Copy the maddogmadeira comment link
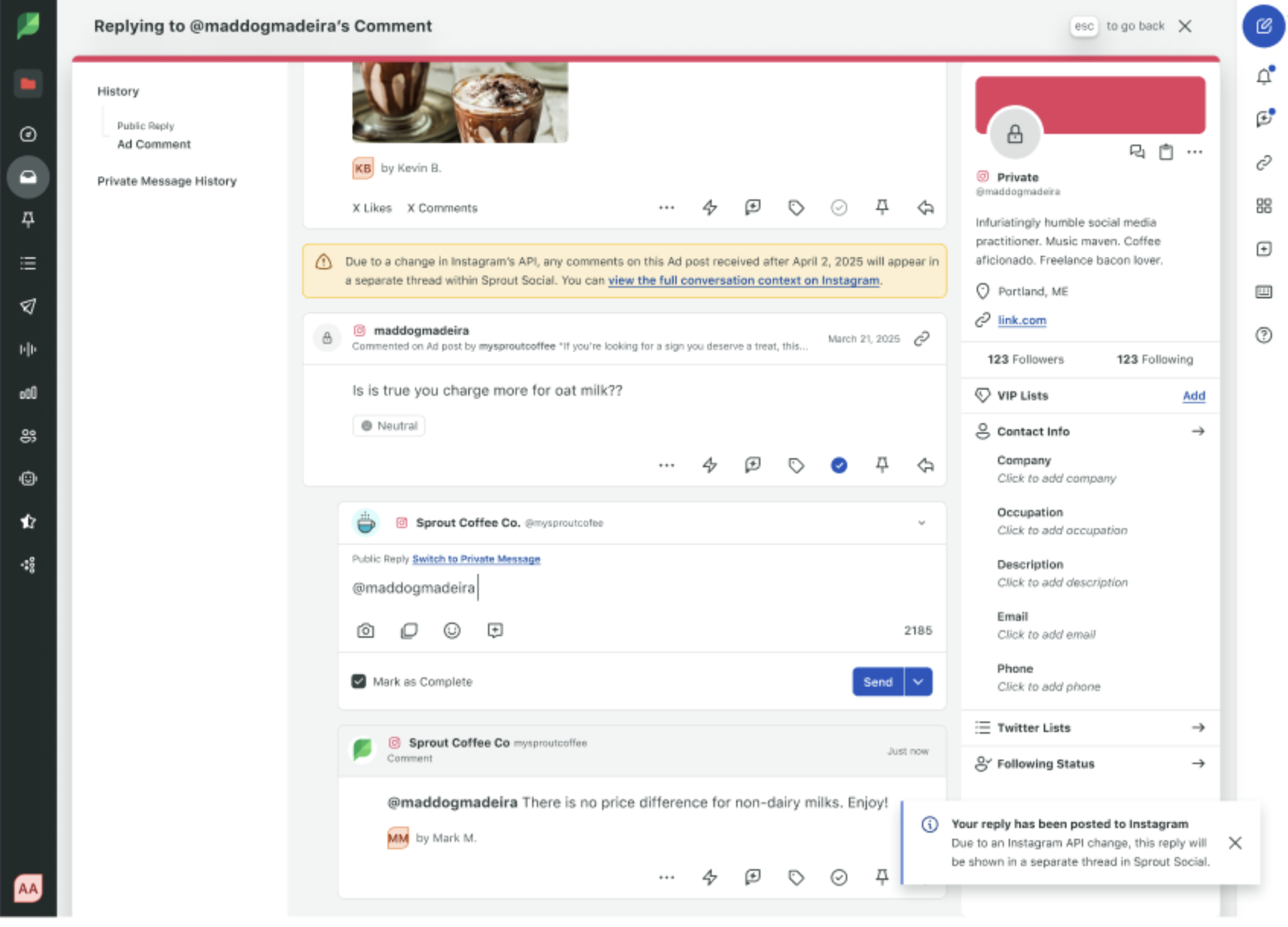 [x=922, y=339]
